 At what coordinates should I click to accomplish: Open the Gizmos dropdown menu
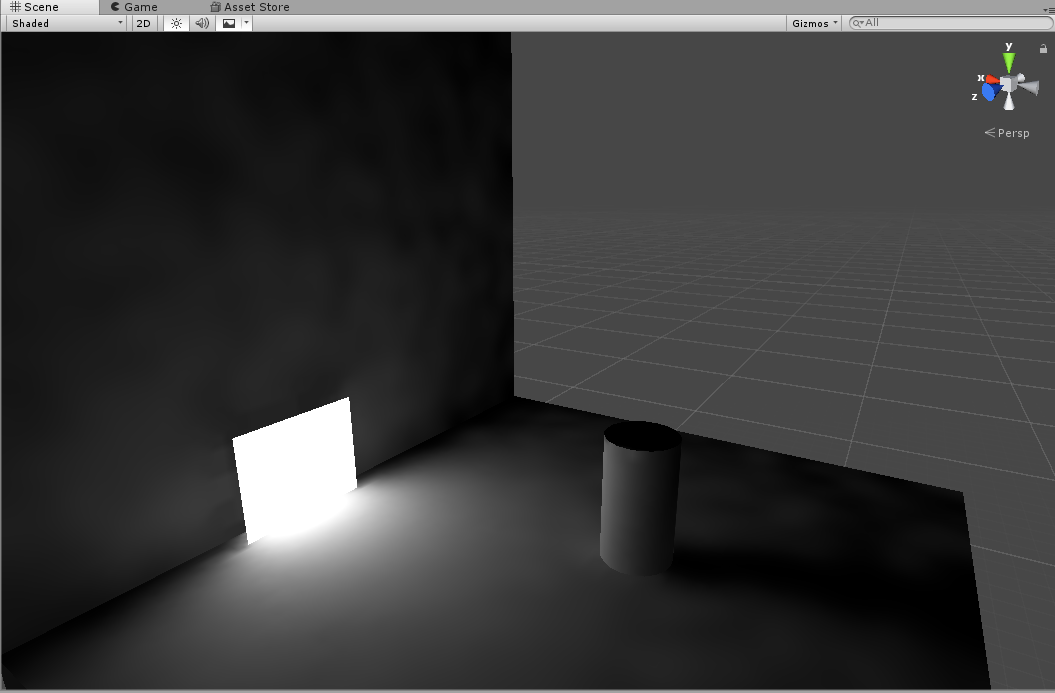coord(814,23)
